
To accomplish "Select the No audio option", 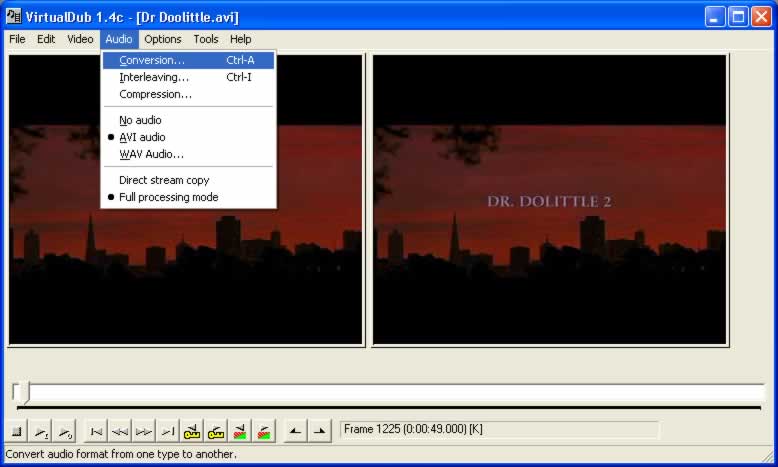I will (189, 120).
